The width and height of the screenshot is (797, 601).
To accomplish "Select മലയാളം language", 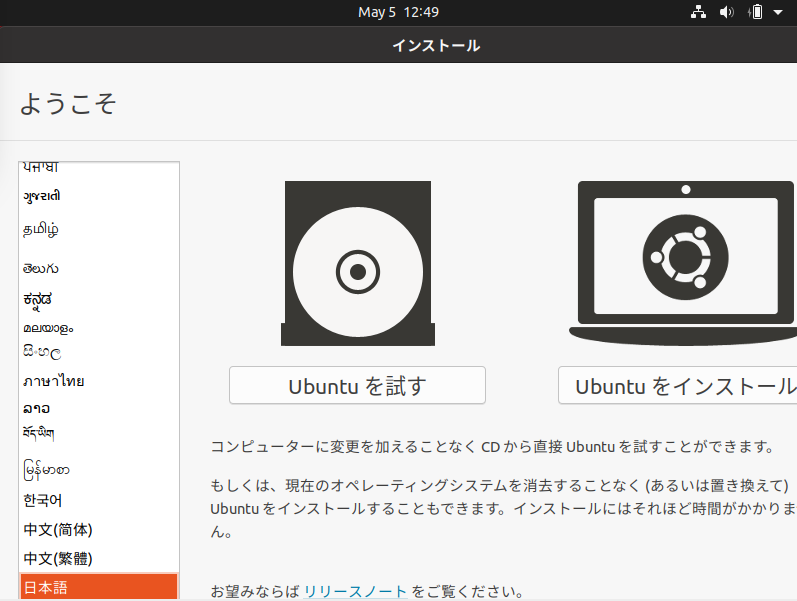I will 99,328.
